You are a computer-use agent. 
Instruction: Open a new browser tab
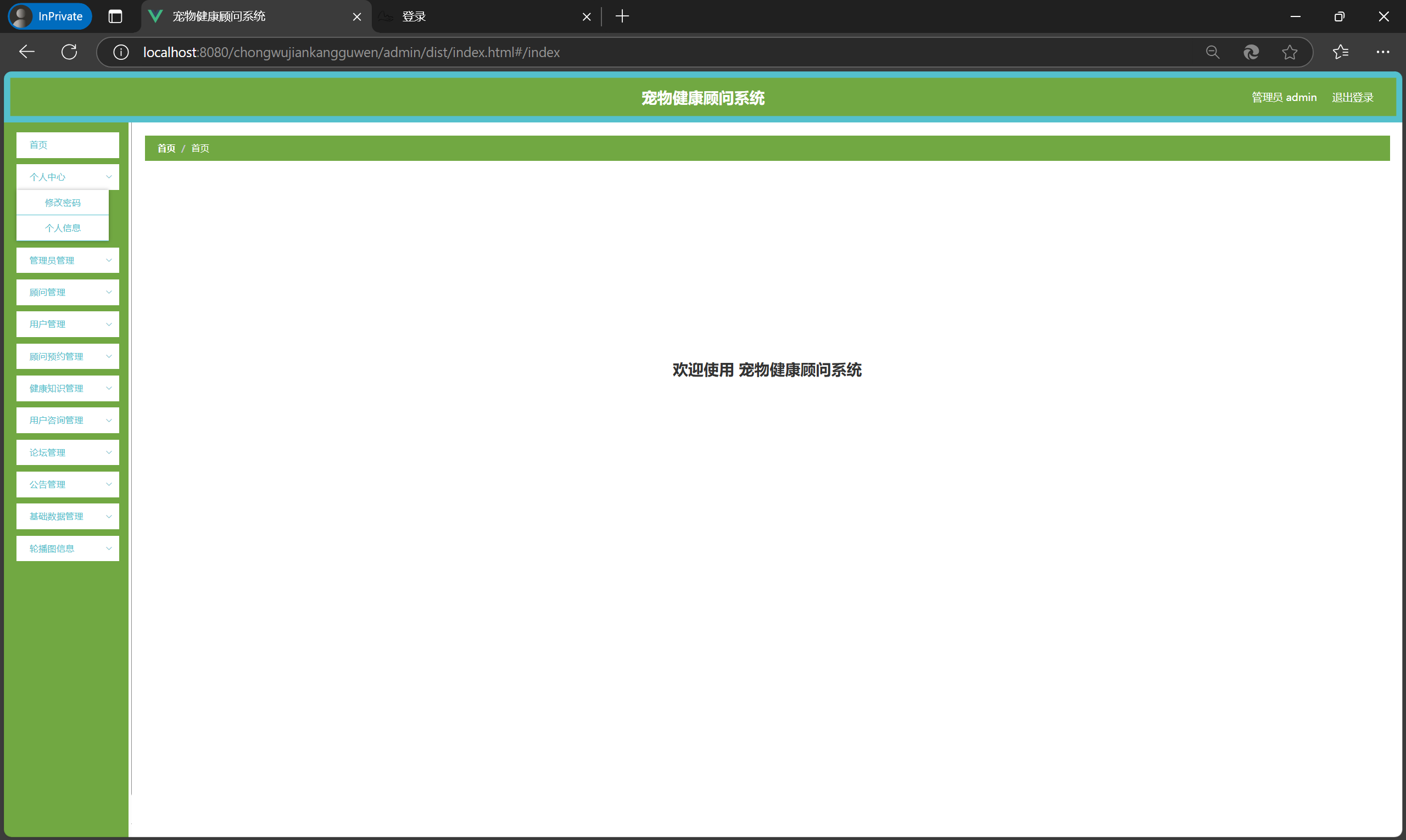tap(622, 16)
